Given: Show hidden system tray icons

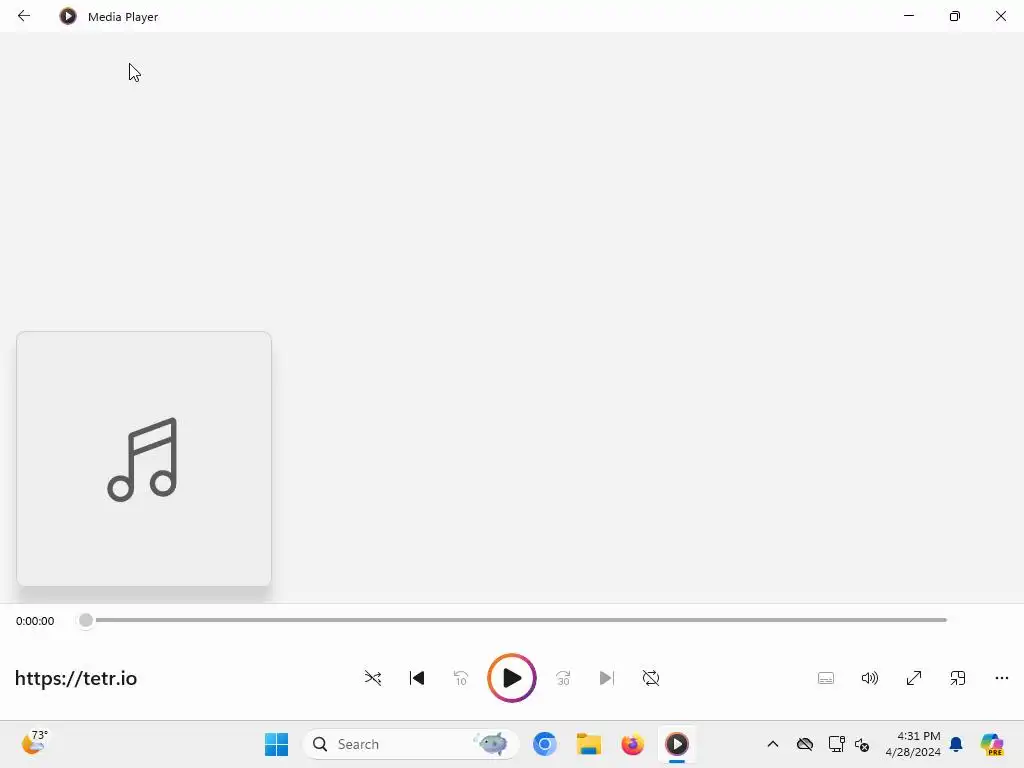Looking at the screenshot, I should pos(773,744).
